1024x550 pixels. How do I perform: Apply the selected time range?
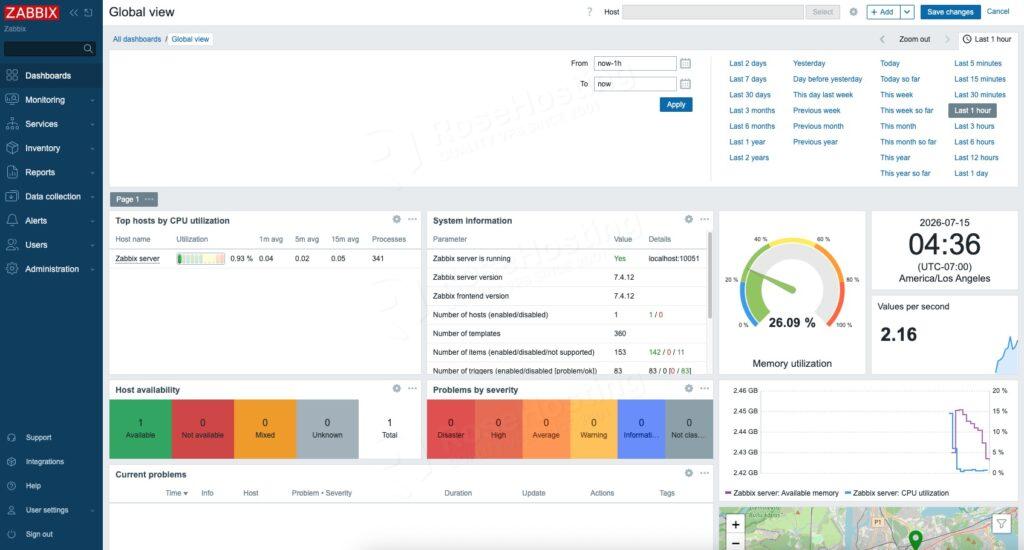click(x=676, y=105)
